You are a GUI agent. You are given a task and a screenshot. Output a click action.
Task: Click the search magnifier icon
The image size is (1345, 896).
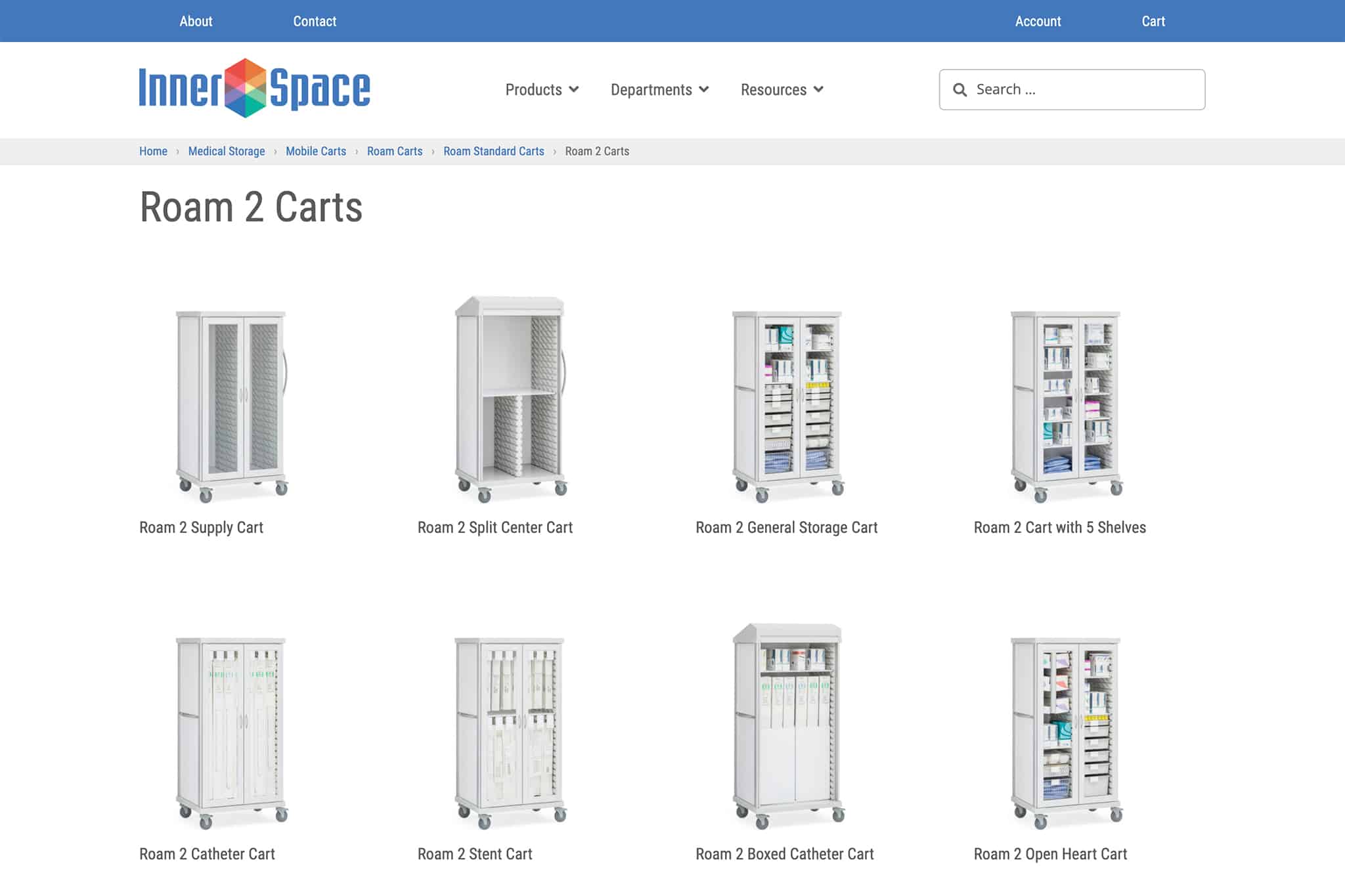coord(959,90)
